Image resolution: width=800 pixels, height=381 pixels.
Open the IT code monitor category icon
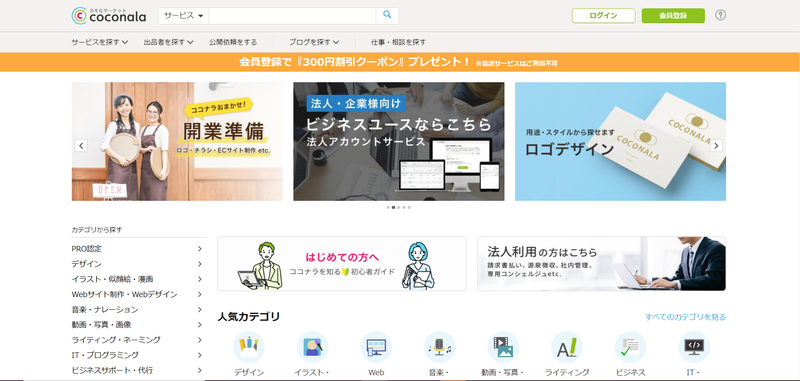pos(694,347)
